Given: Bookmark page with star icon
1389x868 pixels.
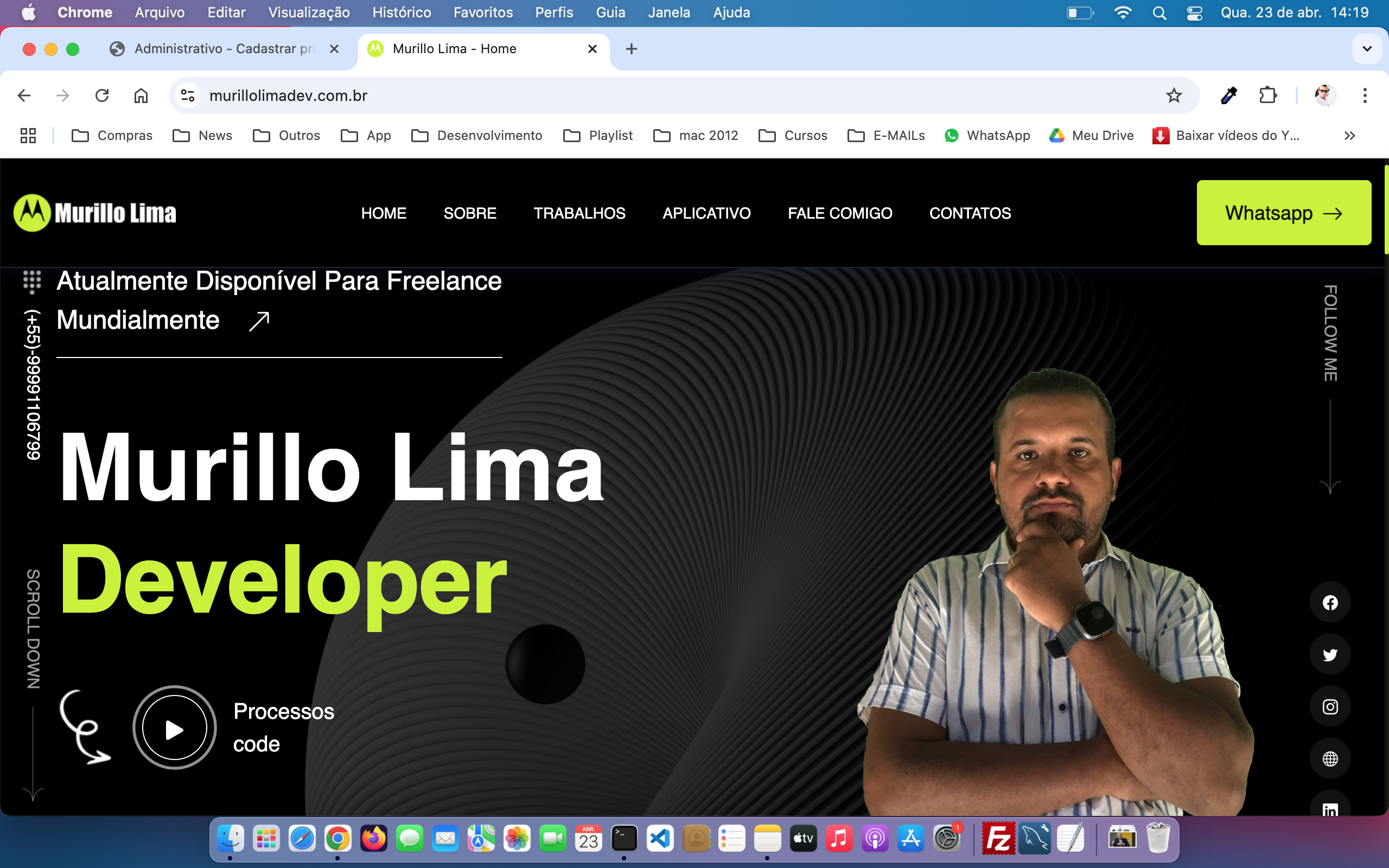Looking at the screenshot, I should point(1173,95).
